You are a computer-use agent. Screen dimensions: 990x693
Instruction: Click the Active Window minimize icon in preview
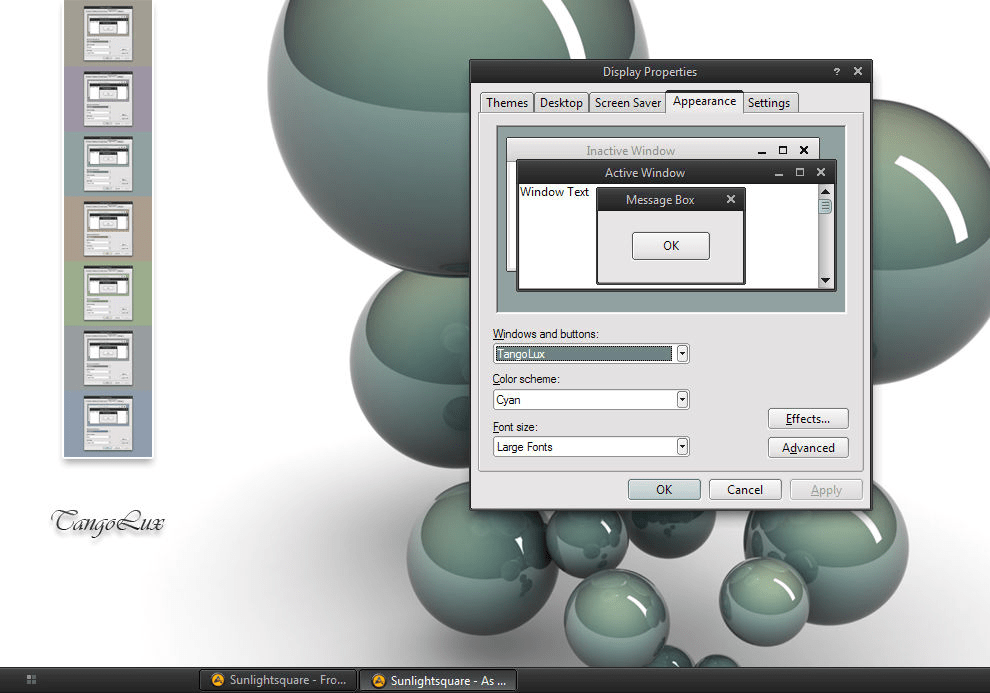tap(778, 173)
